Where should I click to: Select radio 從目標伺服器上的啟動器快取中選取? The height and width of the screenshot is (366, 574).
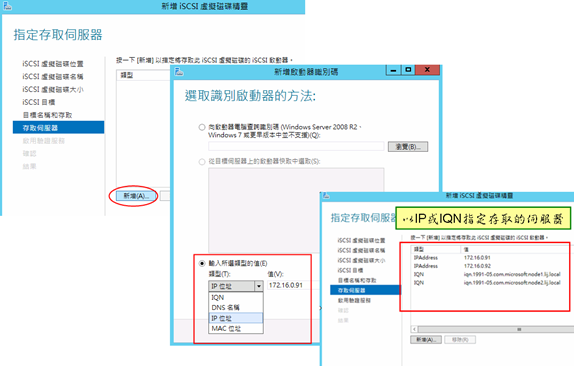pos(202,161)
